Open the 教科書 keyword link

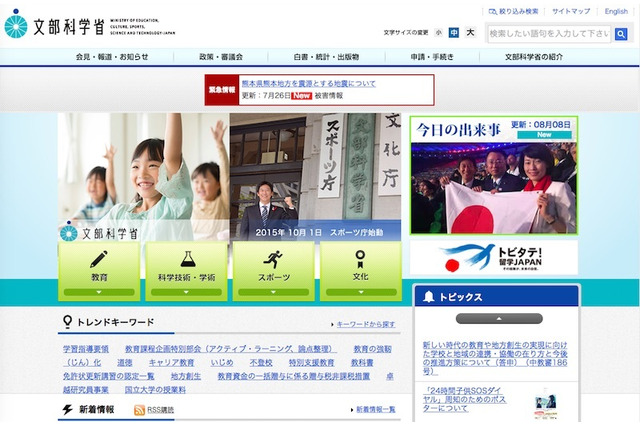click(x=362, y=363)
